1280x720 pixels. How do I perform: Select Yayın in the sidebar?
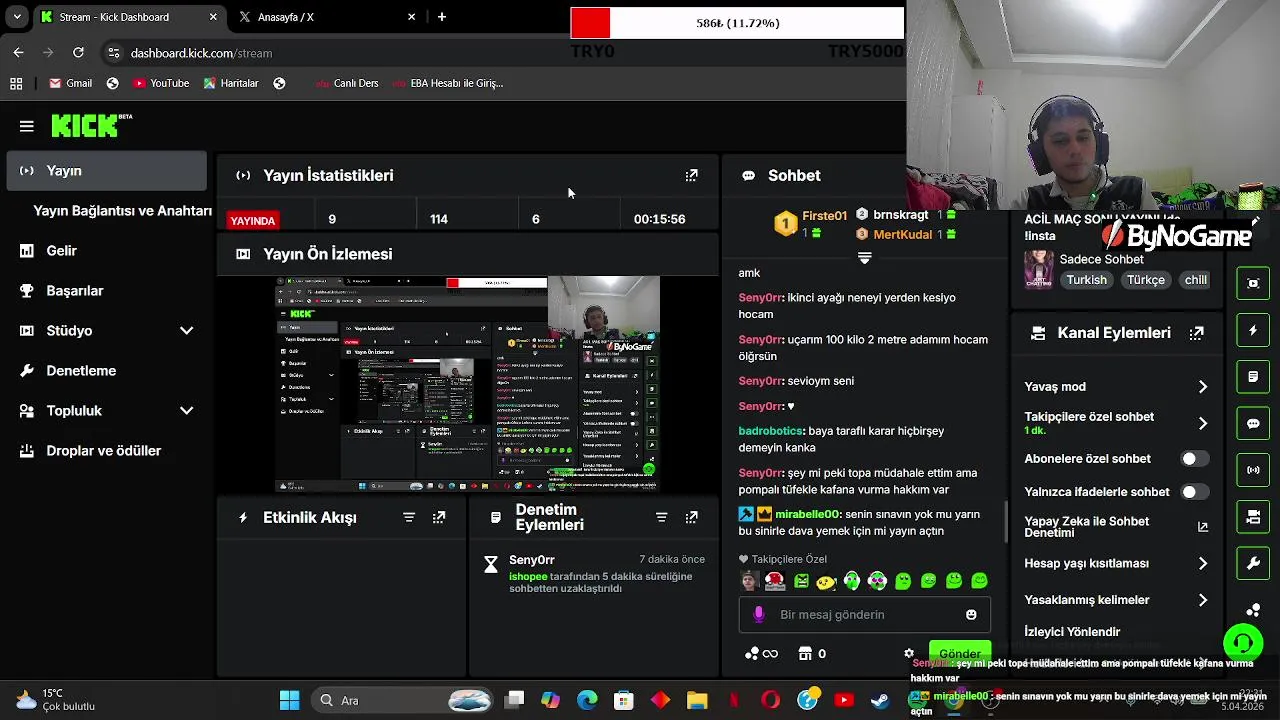(106, 171)
